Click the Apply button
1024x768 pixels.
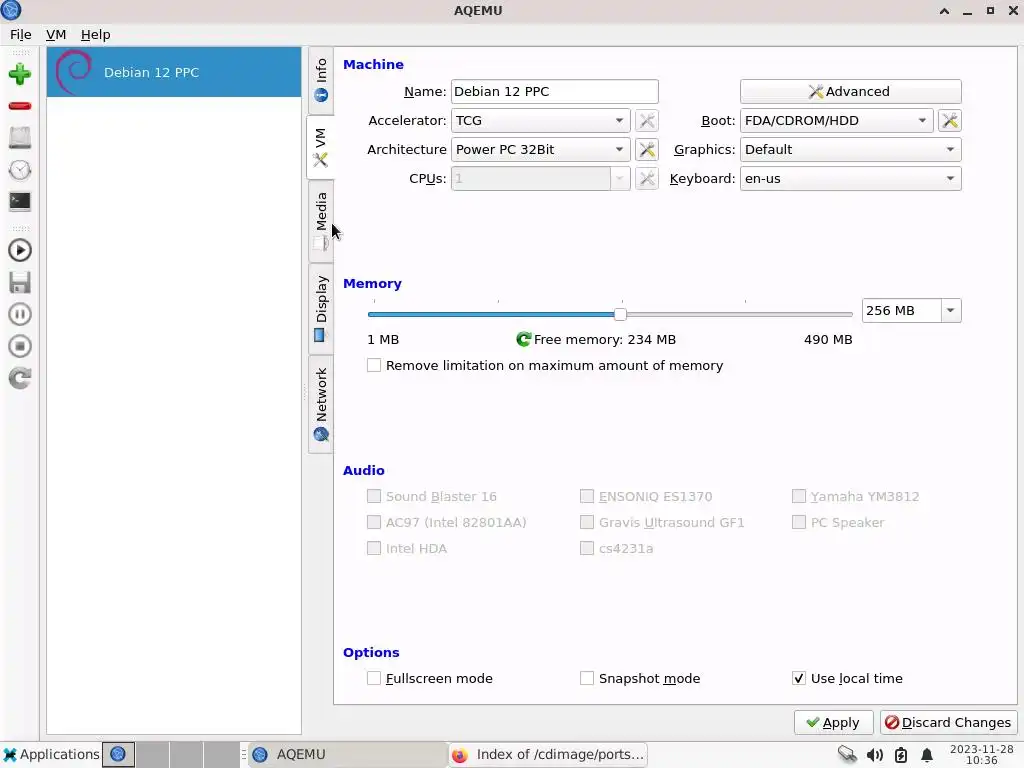point(833,723)
